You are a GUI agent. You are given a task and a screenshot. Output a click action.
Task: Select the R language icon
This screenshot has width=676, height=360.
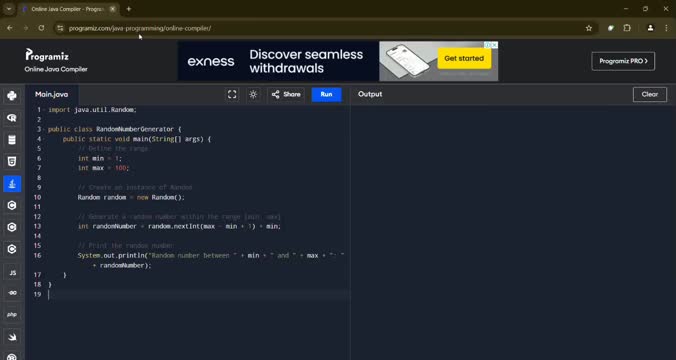(12, 118)
